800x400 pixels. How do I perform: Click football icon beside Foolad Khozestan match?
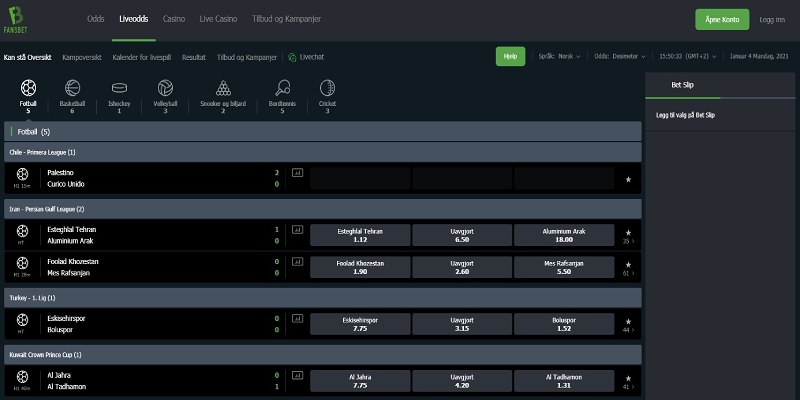click(22, 263)
